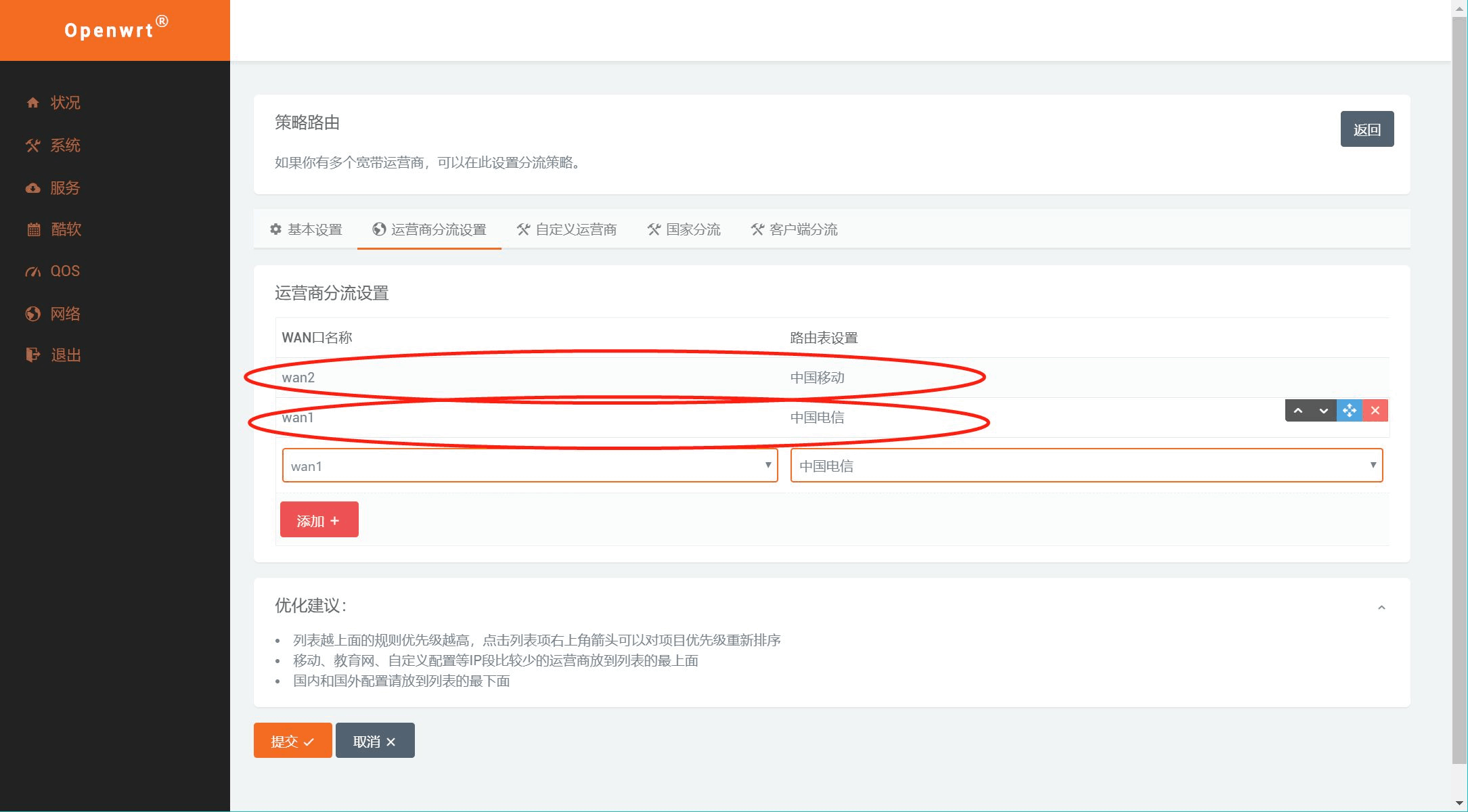1468x812 pixels.
Task: Click the tools icon on 客户端分流 tab
Action: point(757,229)
